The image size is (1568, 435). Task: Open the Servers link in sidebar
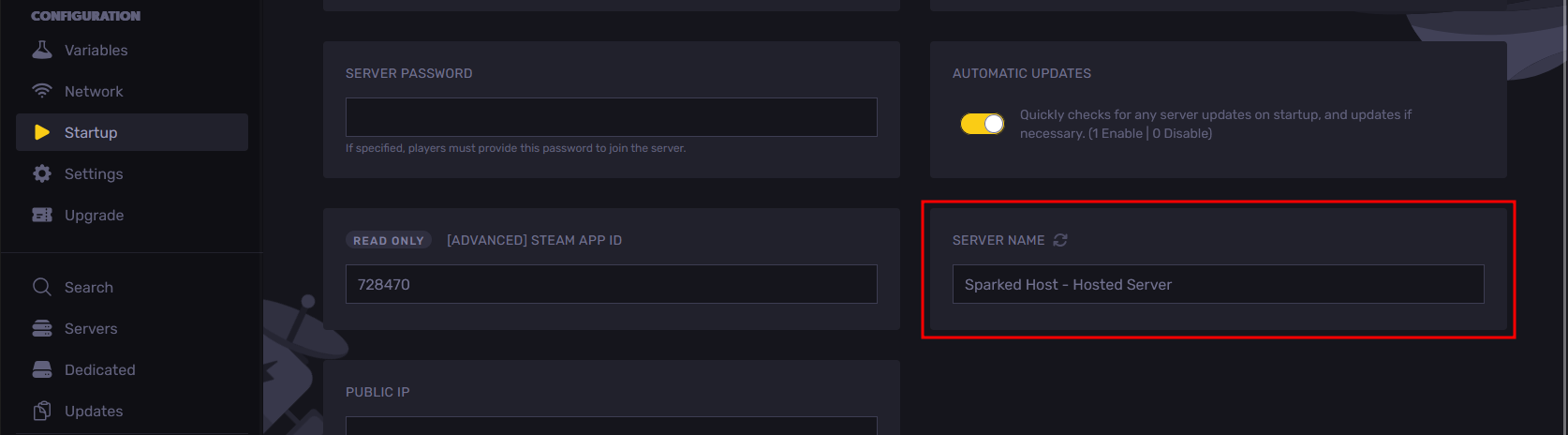tap(91, 328)
